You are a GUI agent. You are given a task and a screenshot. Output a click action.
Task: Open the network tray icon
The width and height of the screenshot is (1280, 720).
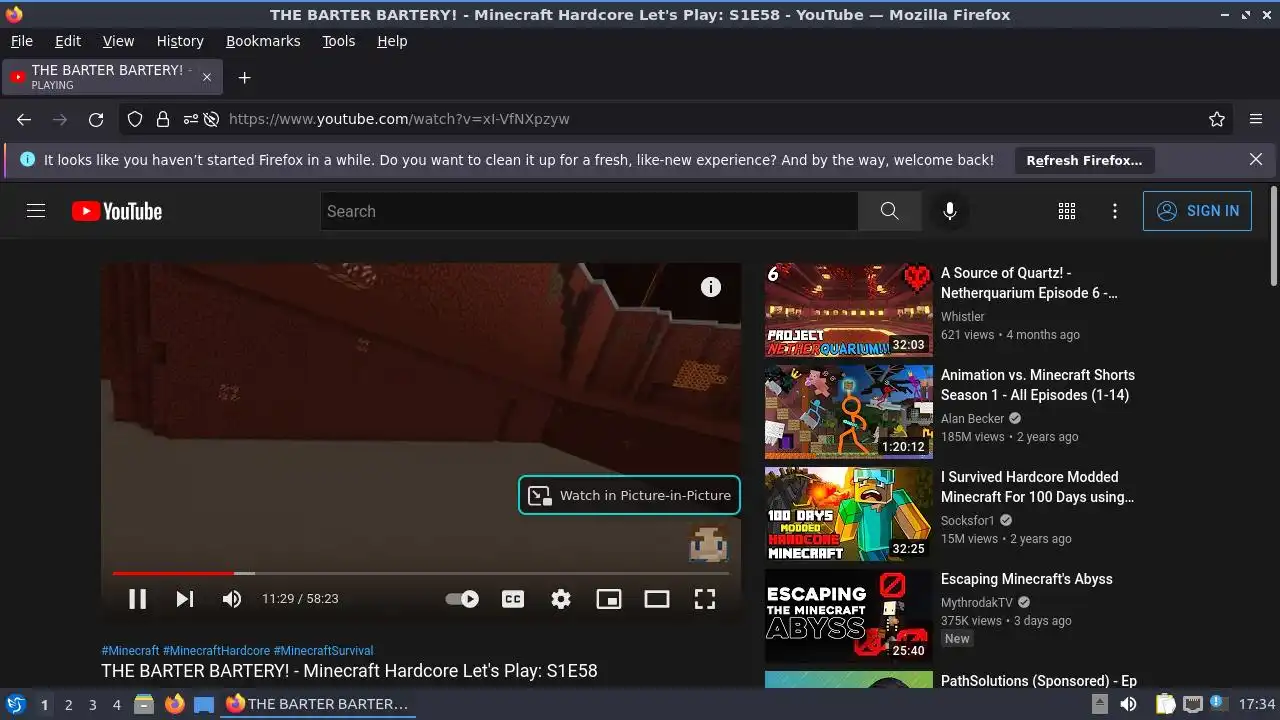point(1193,704)
